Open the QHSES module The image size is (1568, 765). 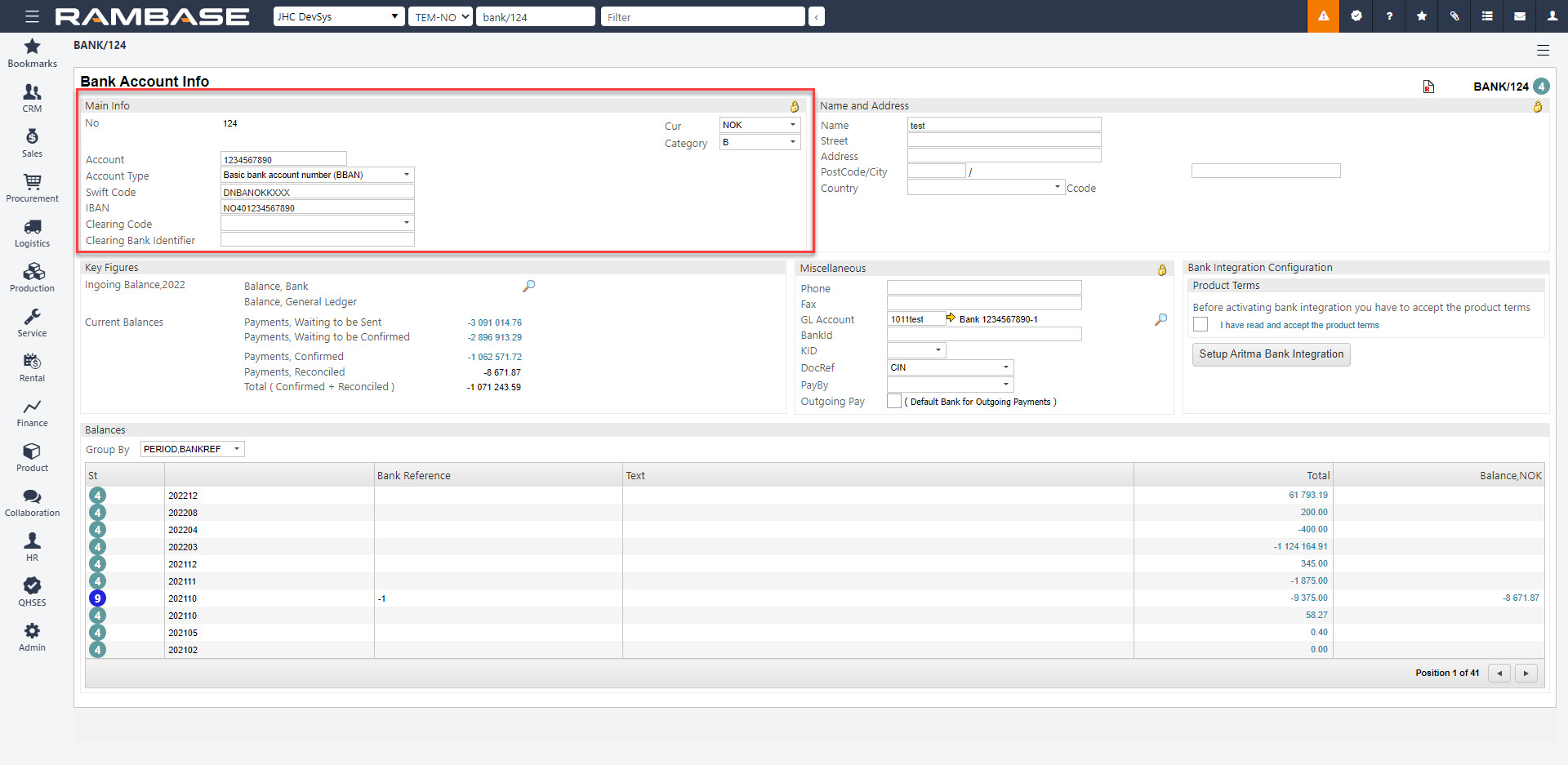[x=32, y=592]
